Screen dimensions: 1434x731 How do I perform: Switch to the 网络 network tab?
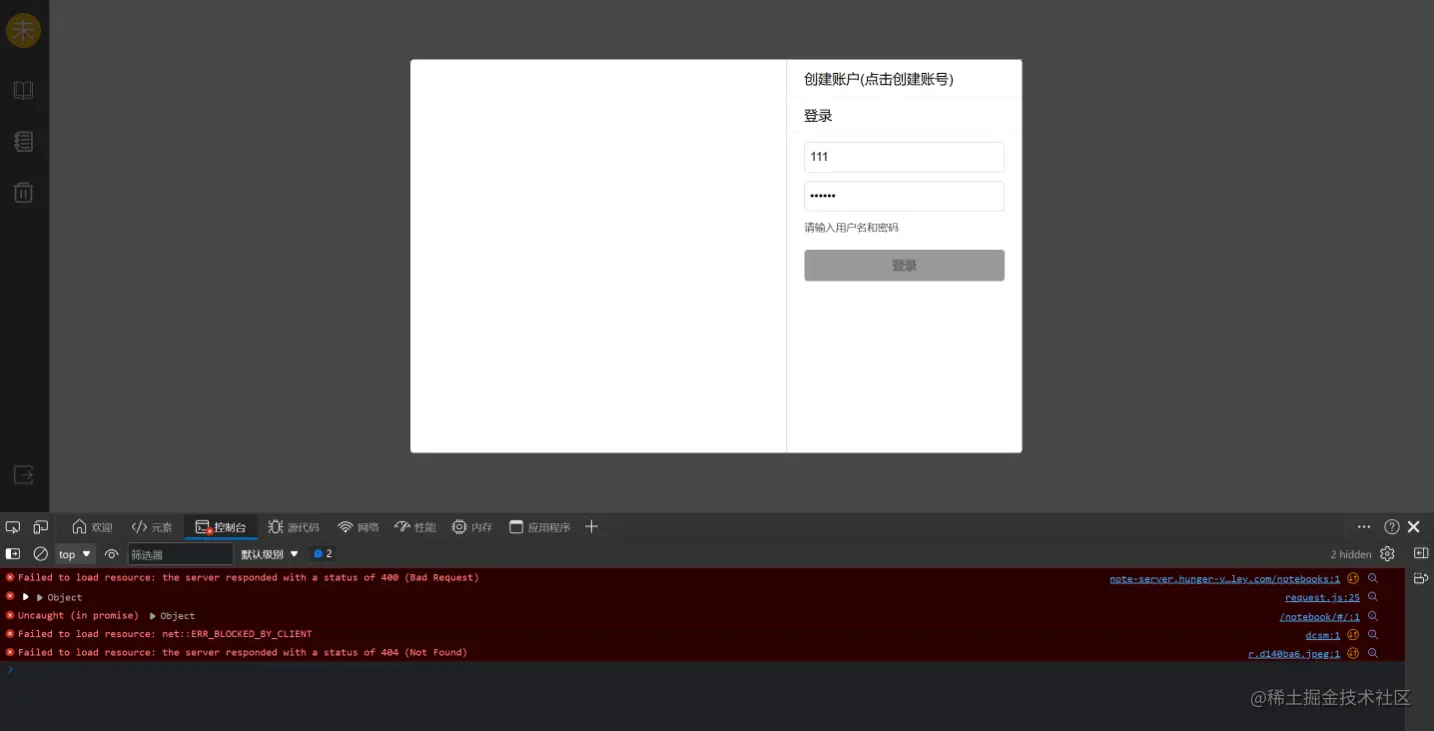click(358, 527)
